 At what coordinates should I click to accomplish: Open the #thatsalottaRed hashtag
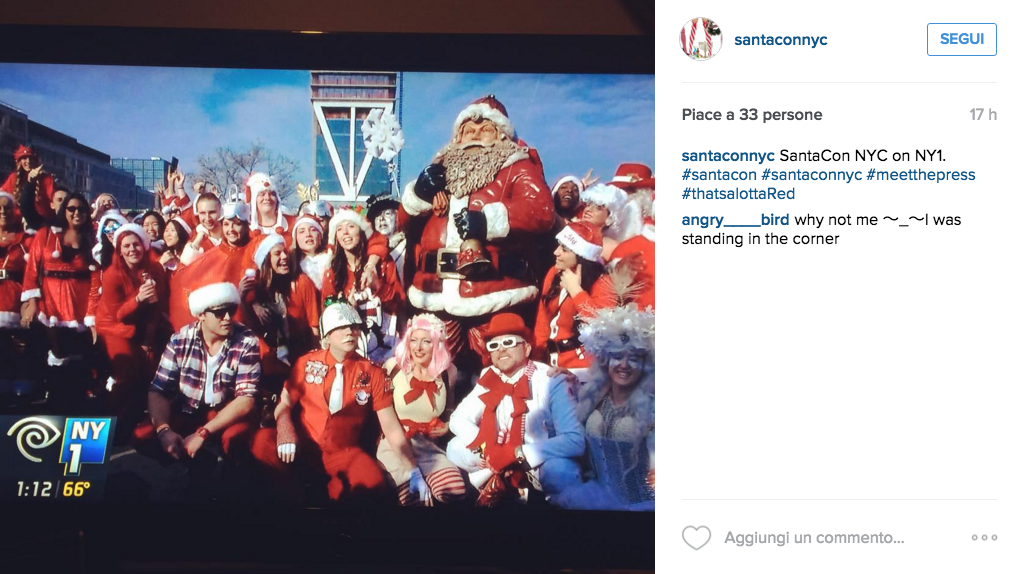[738, 194]
